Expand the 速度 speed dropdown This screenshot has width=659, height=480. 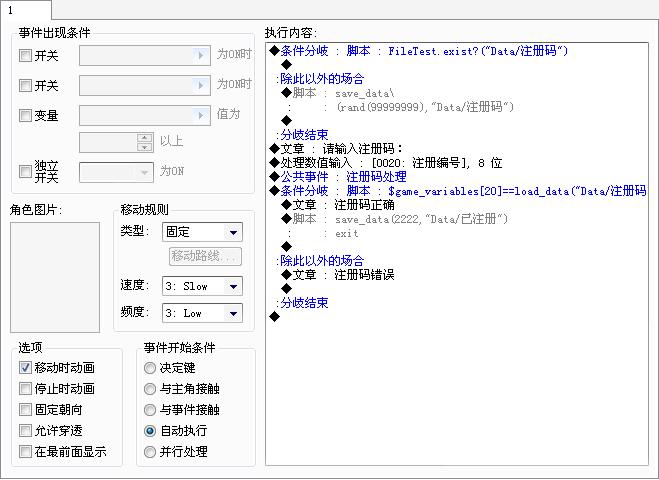click(x=202, y=286)
